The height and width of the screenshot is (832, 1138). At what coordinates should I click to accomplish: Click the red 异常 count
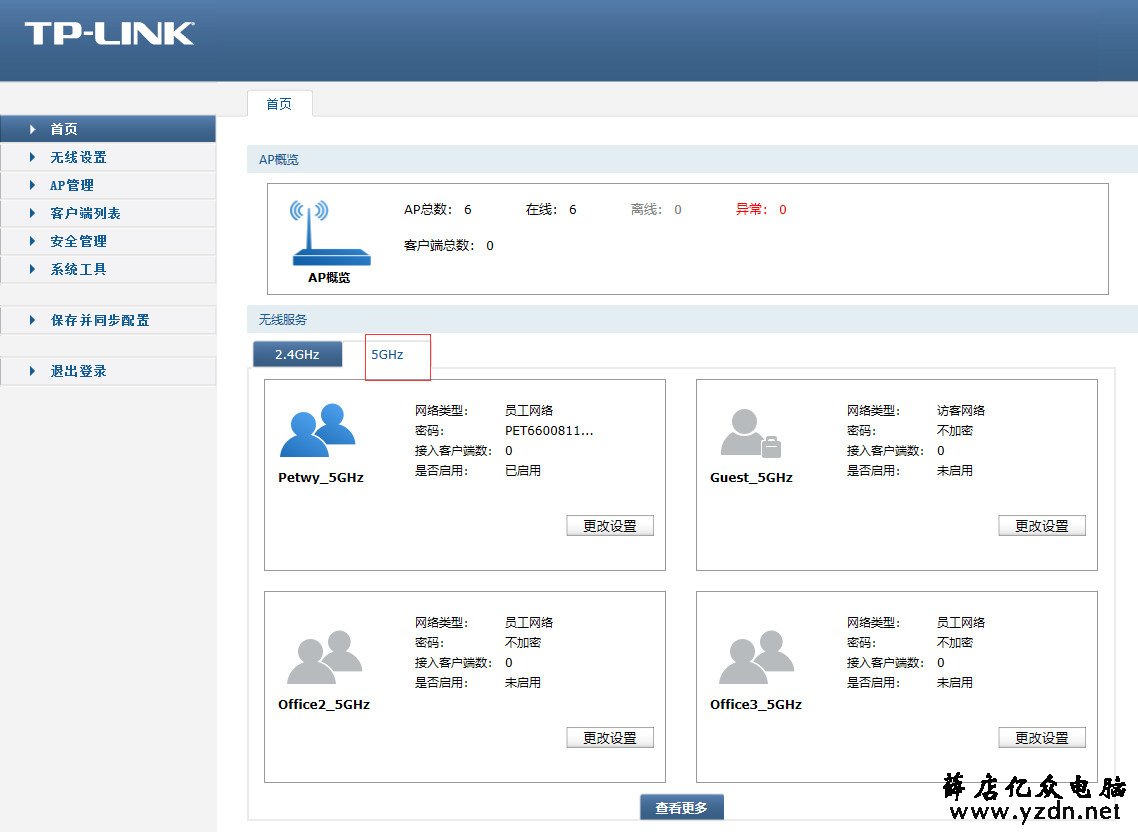pyautogui.click(x=783, y=209)
